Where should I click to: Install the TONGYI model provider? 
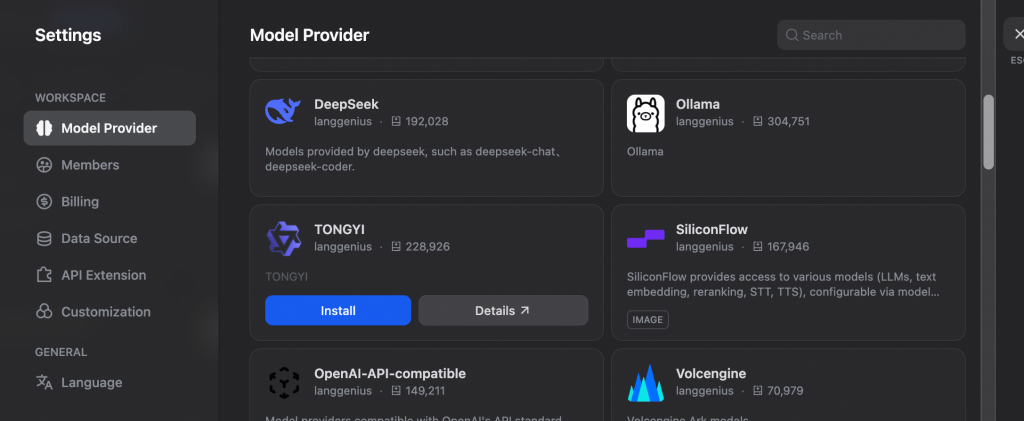pos(338,311)
